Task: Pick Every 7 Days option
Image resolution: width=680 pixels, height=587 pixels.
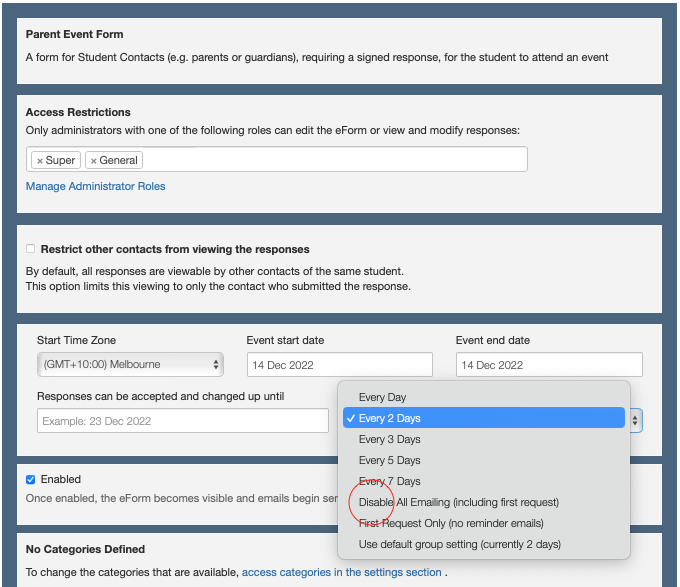Action: tap(389, 481)
